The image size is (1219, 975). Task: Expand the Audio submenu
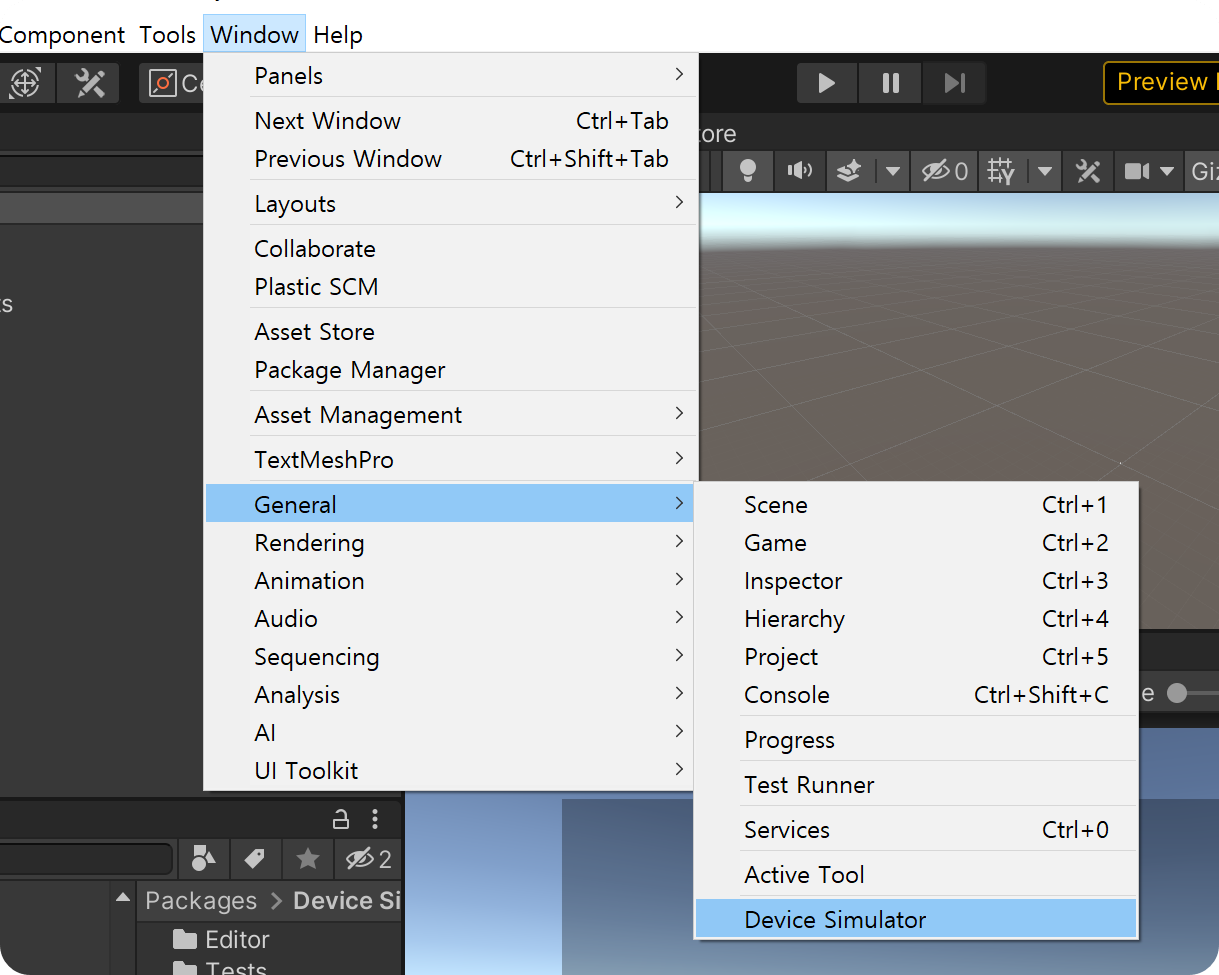451,619
